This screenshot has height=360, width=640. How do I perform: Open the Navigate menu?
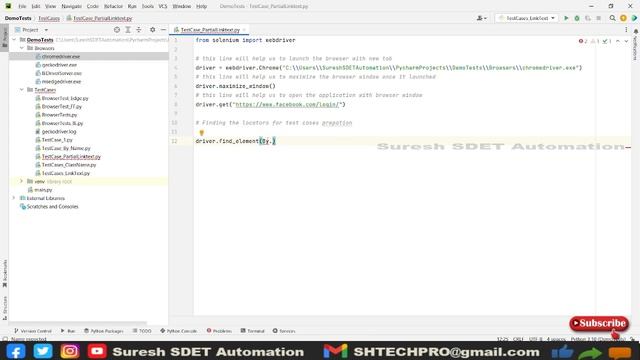71,6
